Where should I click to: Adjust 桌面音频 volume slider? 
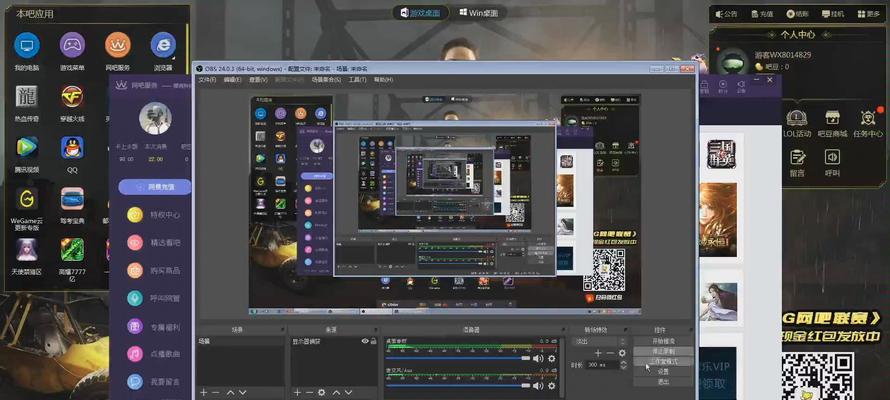click(x=457, y=359)
